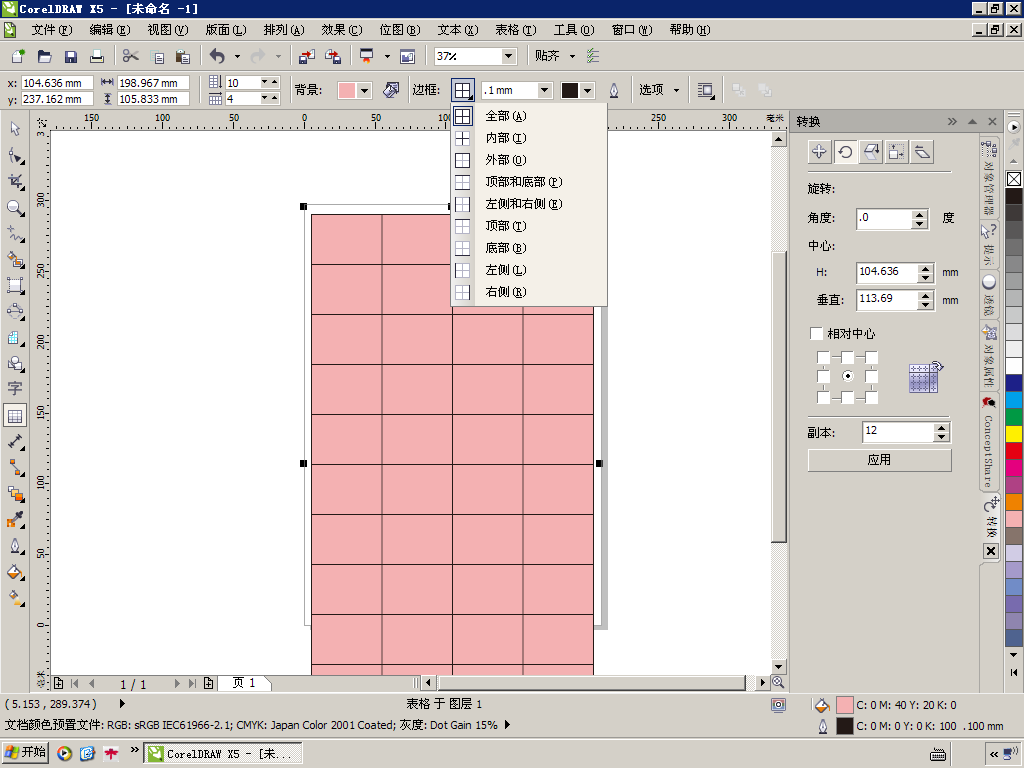
Task: Click the Export icon in the toolbar
Action: point(332,57)
